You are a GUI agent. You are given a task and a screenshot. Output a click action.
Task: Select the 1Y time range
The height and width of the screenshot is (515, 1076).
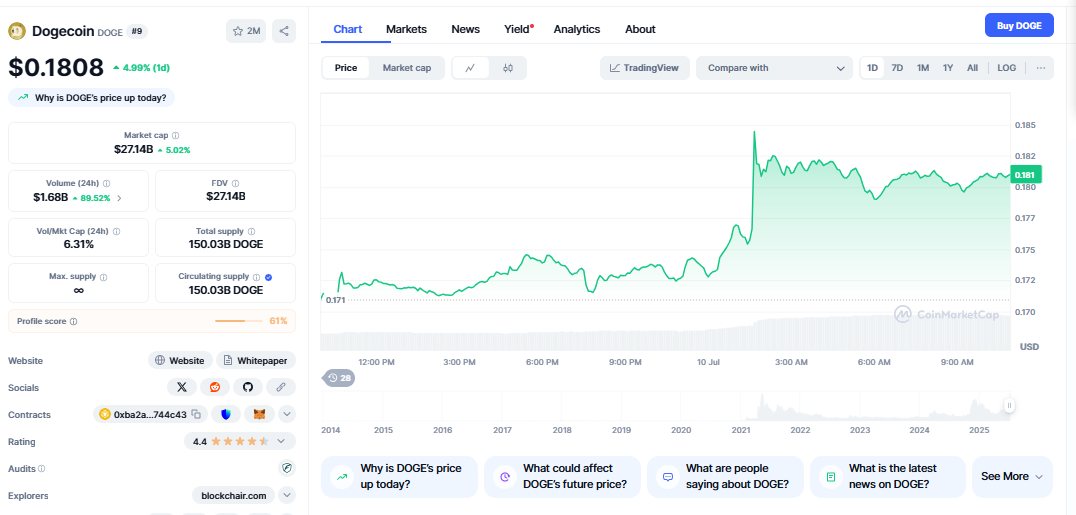(948, 68)
